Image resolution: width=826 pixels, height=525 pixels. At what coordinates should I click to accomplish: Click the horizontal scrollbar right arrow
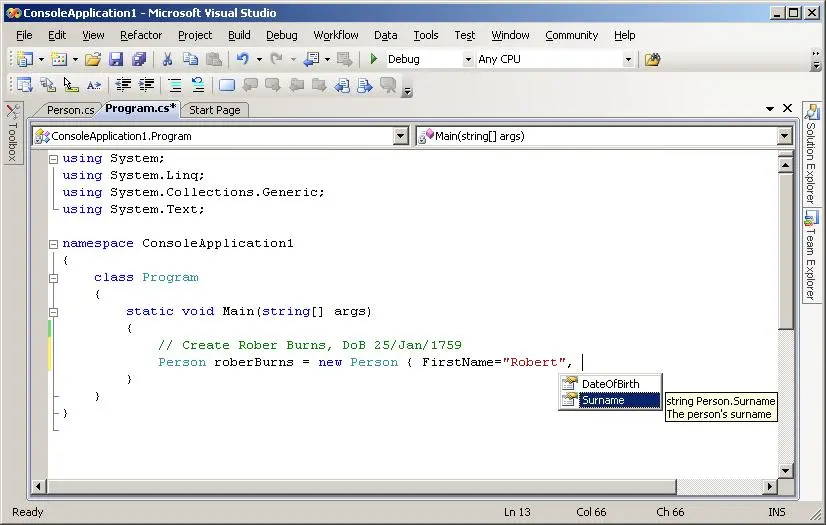[x=770, y=487]
